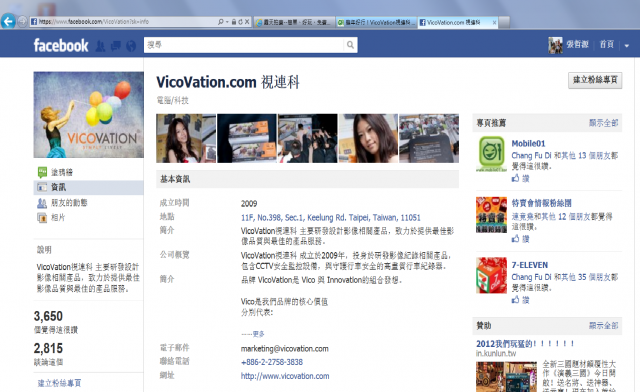Open the 朋友的動態 sidebar item
The width and height of the screenshot is (640, 392).
(x=88, y=203)
